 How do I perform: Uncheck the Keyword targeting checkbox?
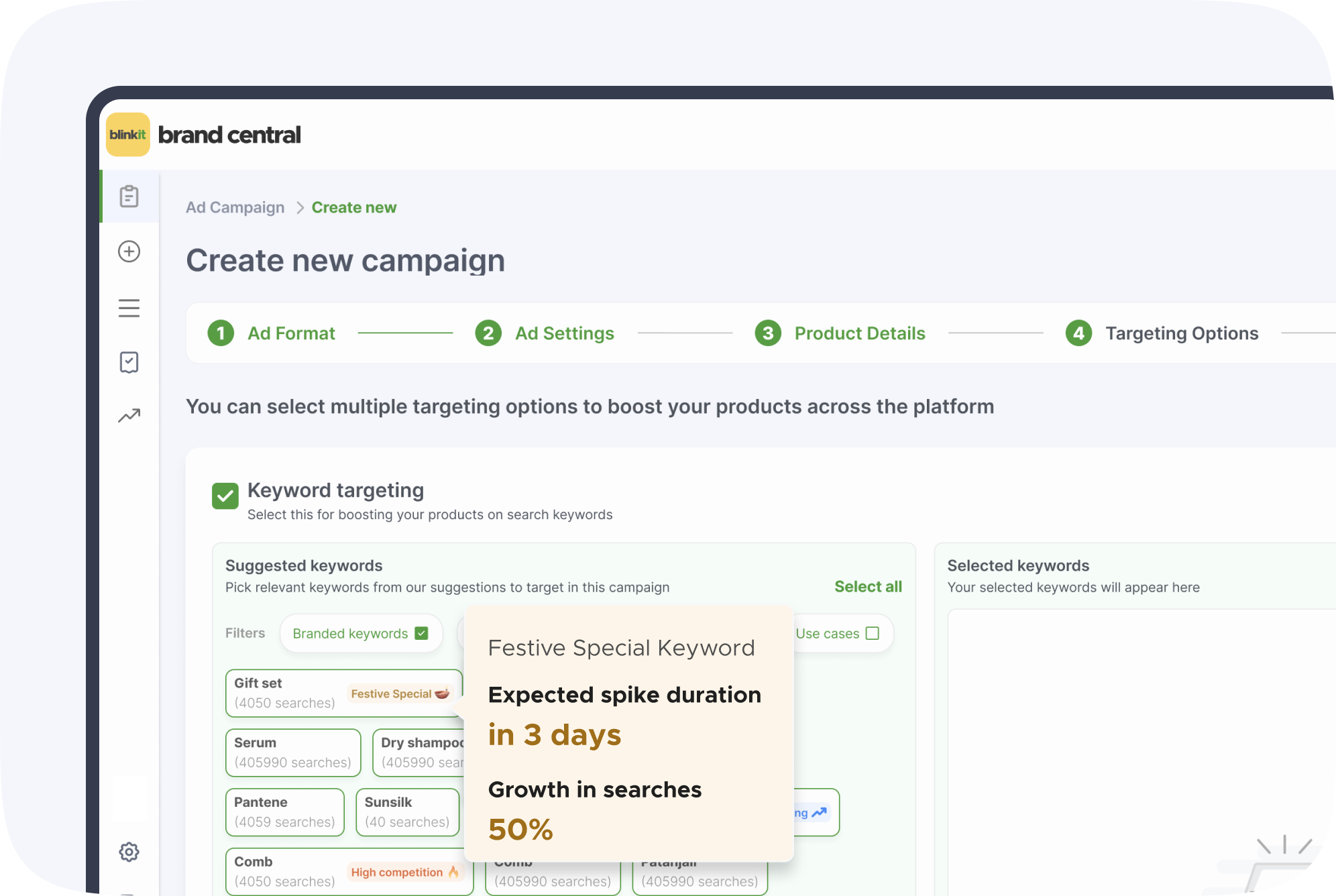coord(225,496)
